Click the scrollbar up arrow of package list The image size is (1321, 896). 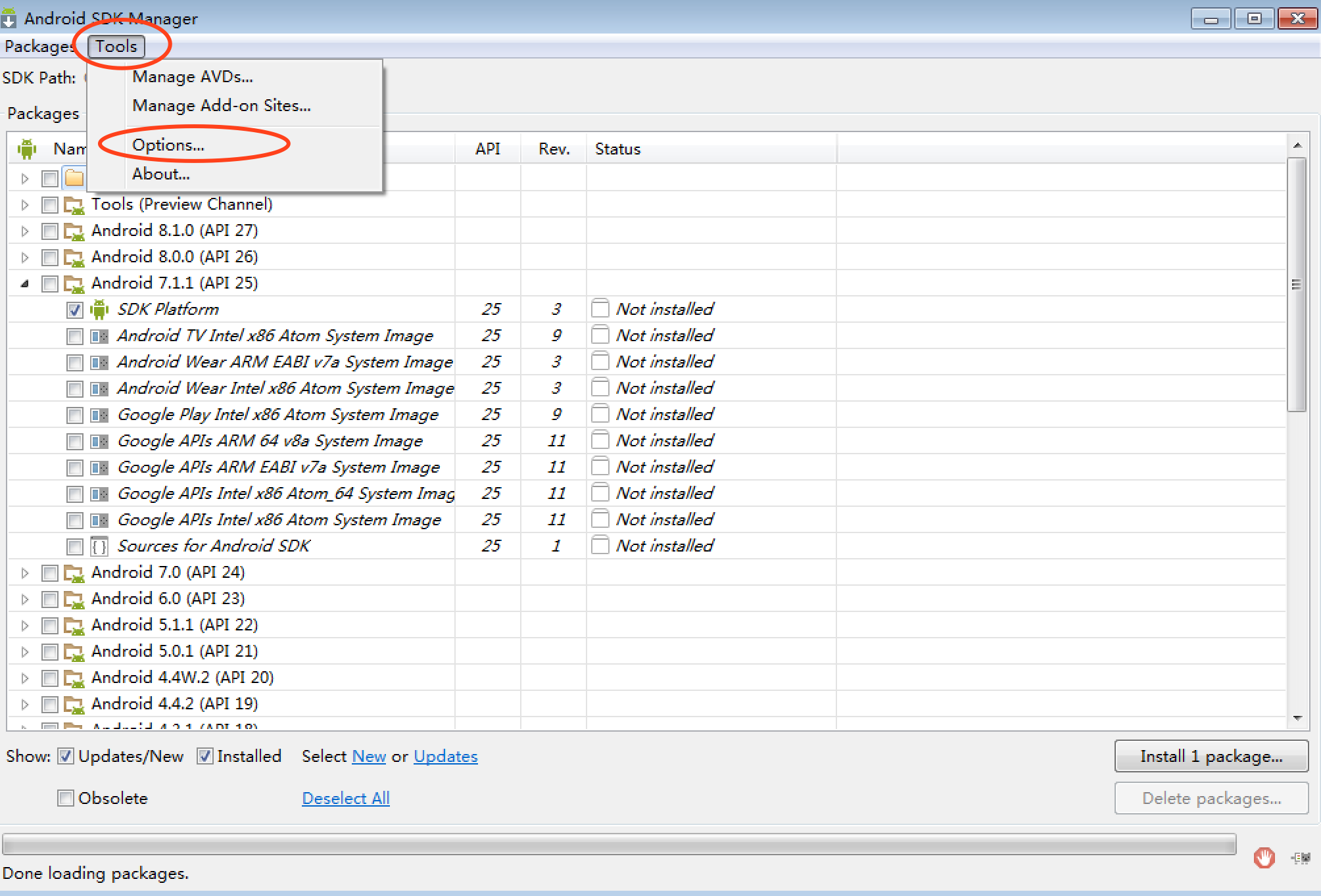1297,145
